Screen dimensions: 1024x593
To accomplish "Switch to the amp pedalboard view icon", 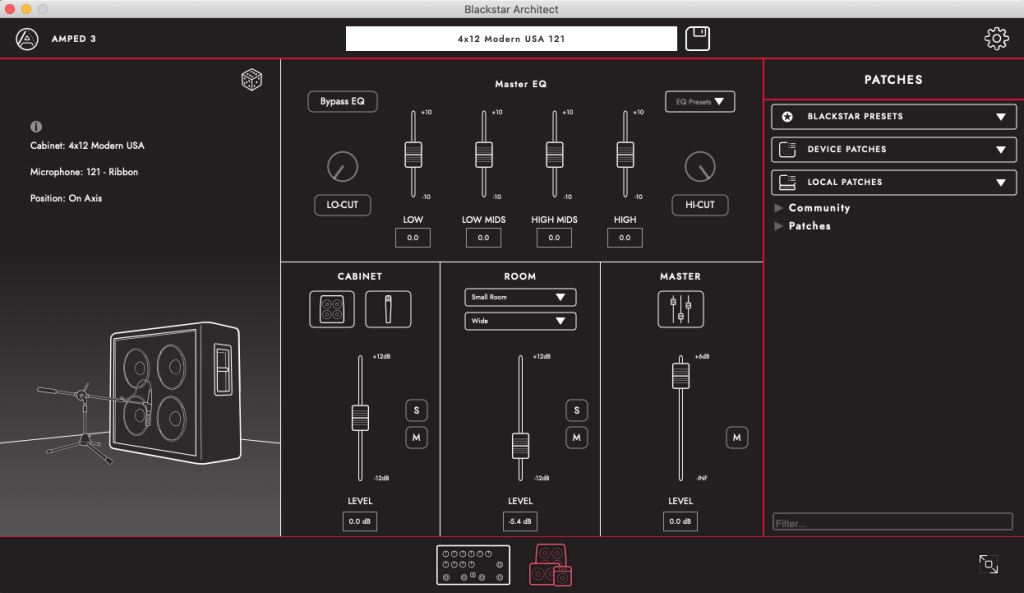I will point(473,565).
